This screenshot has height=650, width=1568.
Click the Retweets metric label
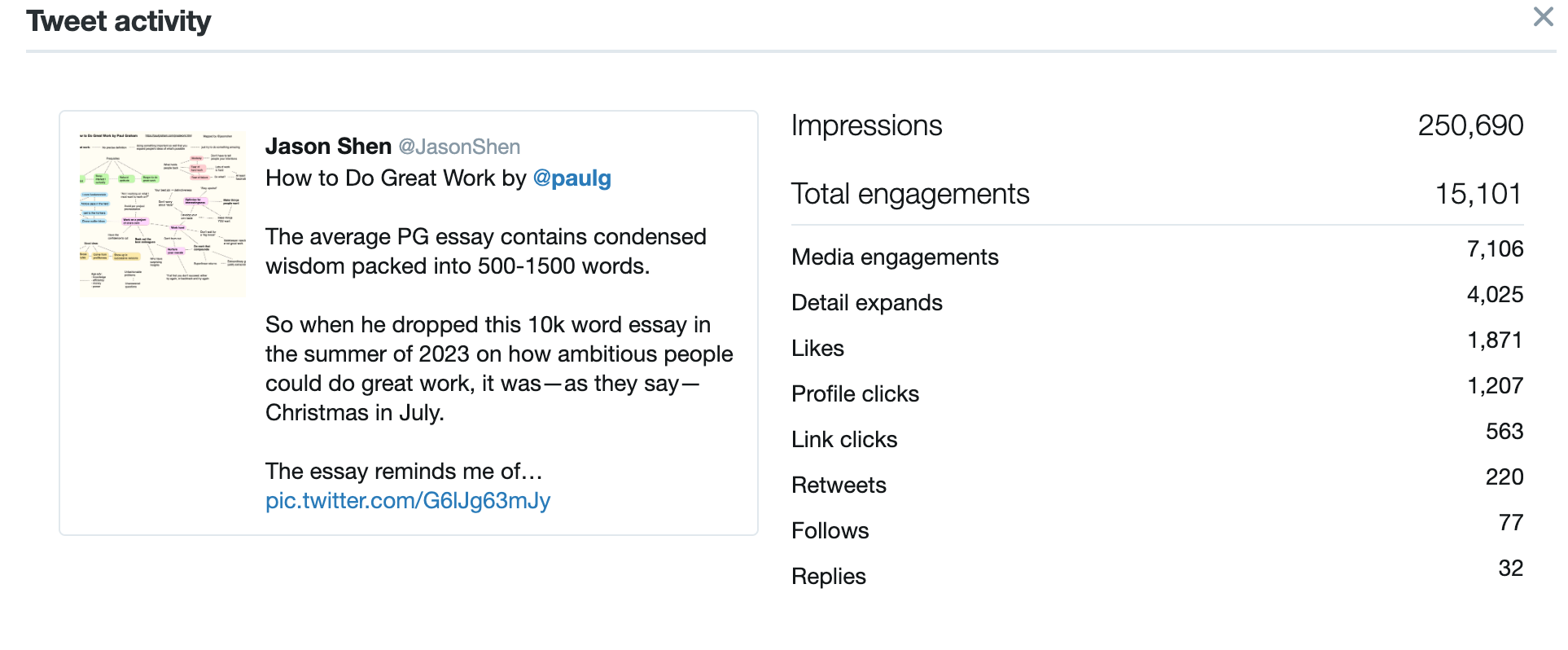839,485
